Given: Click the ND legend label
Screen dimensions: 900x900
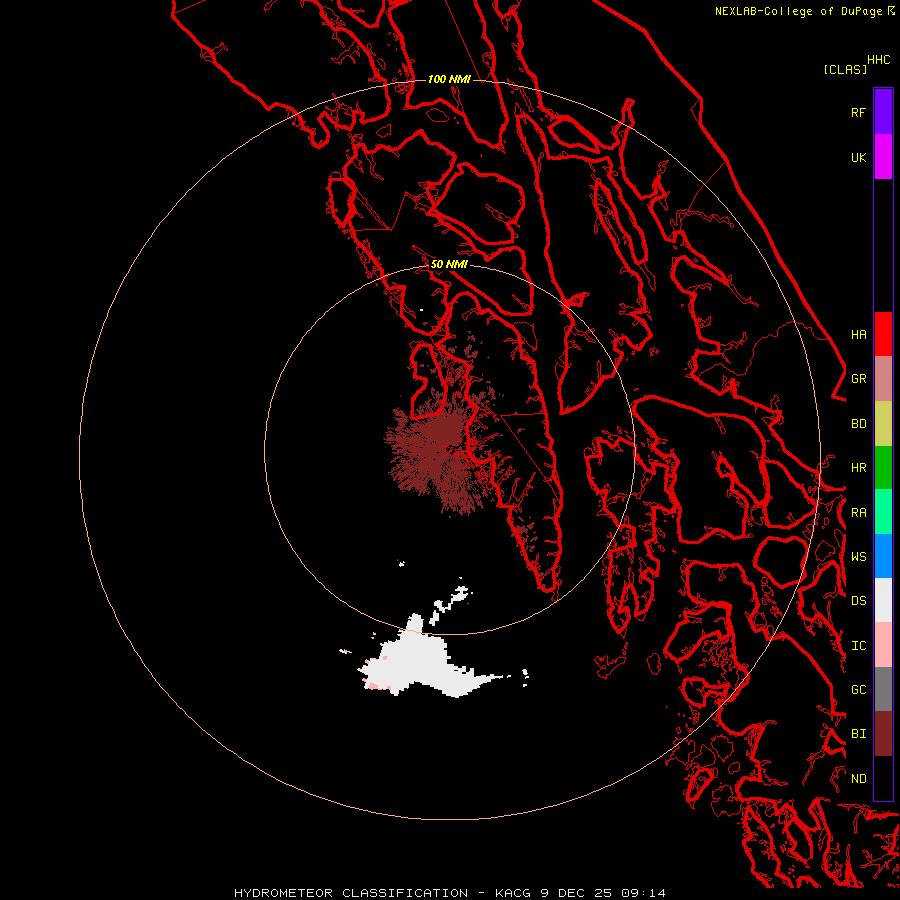Looking at the screenshot, I should pos(858,779).
